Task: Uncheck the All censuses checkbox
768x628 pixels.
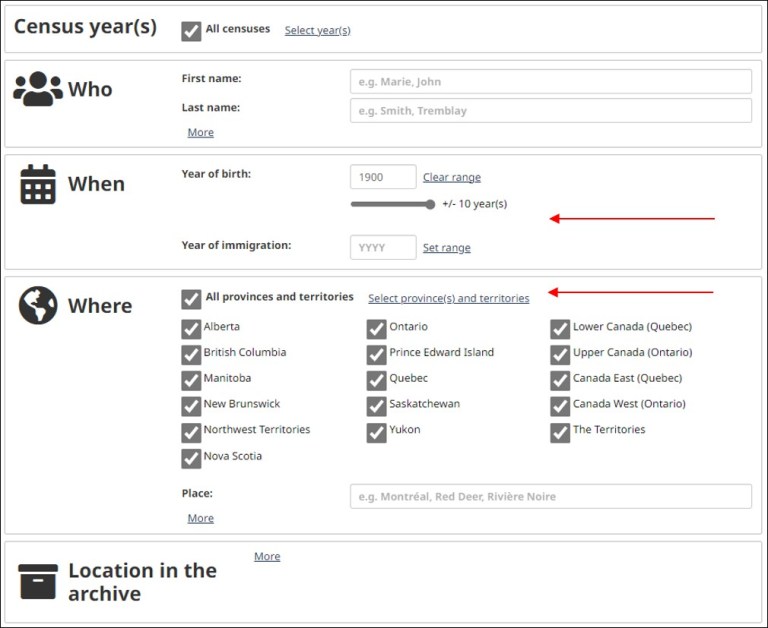Action: [191, 31]
